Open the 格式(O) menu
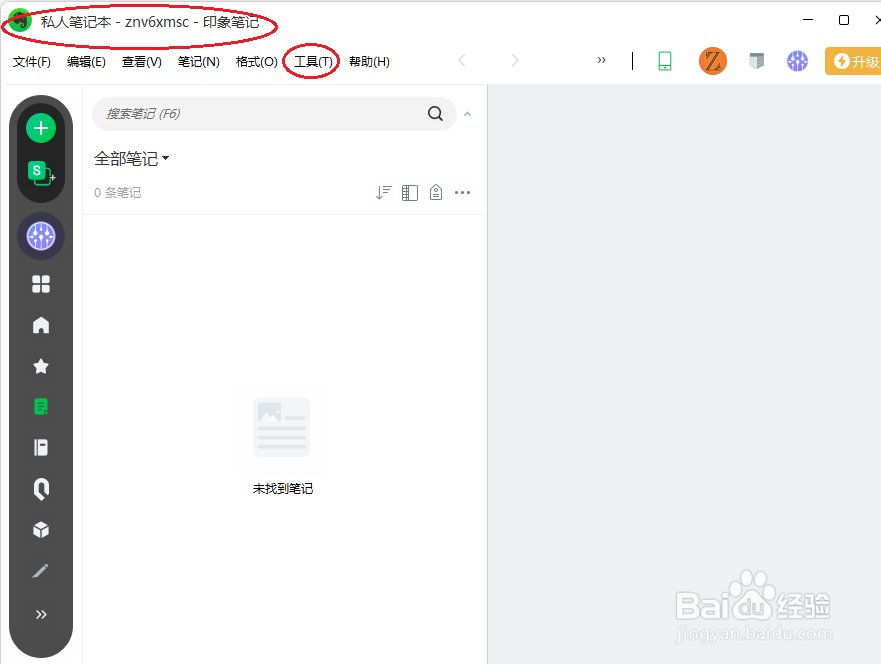 (x=255, y=61)
